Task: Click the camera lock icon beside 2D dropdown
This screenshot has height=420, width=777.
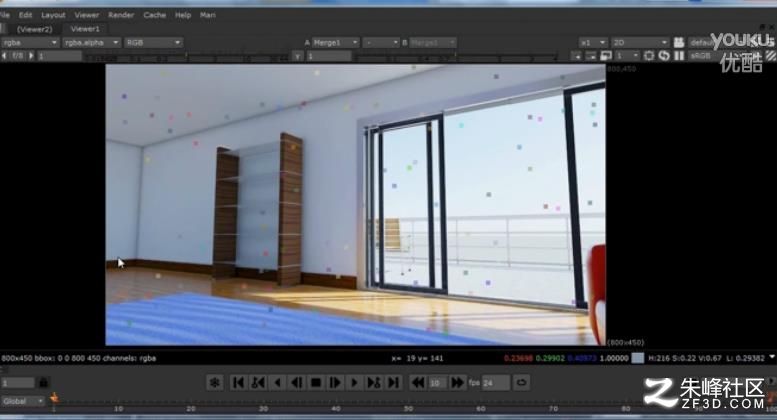Action: click(x=679, y=43)
